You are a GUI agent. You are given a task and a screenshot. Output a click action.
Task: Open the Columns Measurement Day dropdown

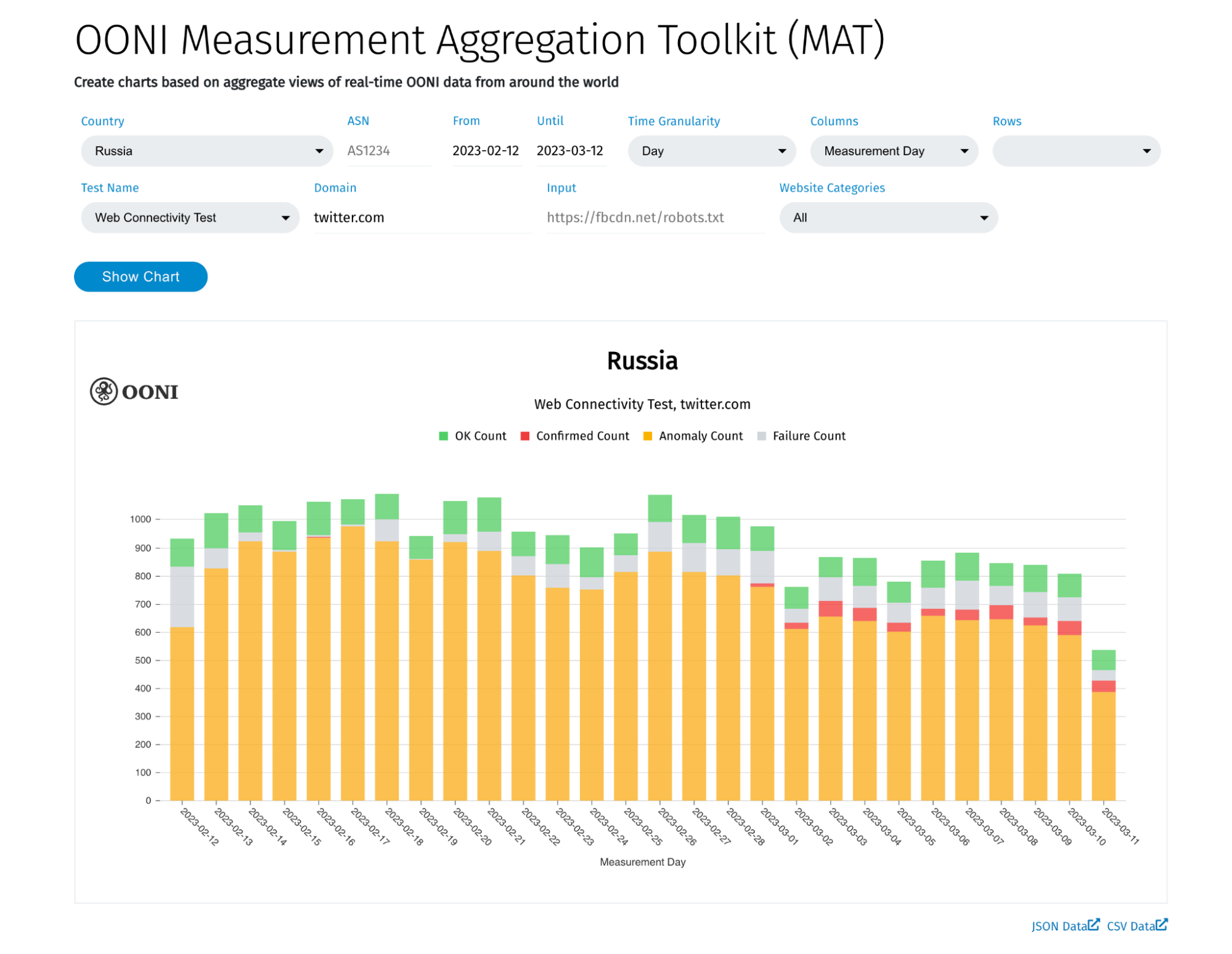894,151
